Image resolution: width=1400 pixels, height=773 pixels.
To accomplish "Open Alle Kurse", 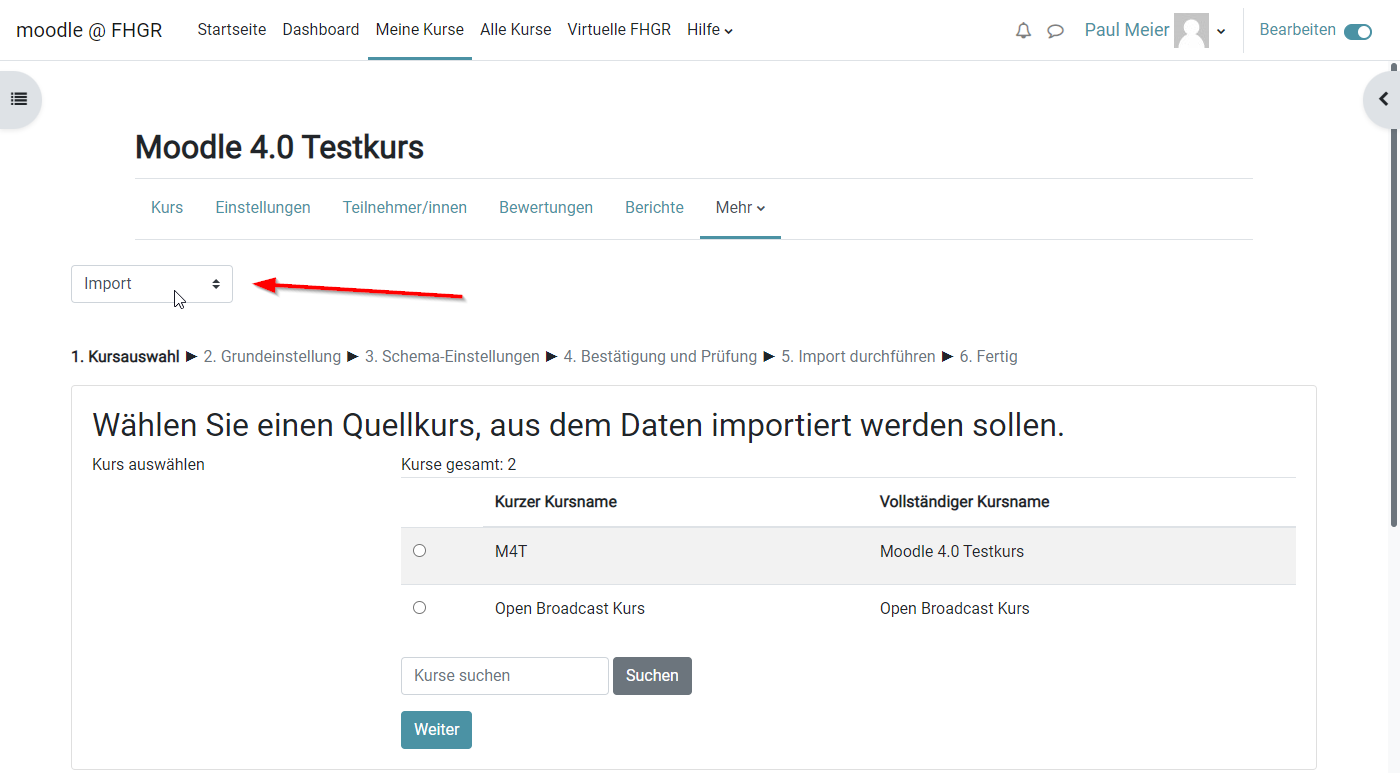I will coord(516,30).
